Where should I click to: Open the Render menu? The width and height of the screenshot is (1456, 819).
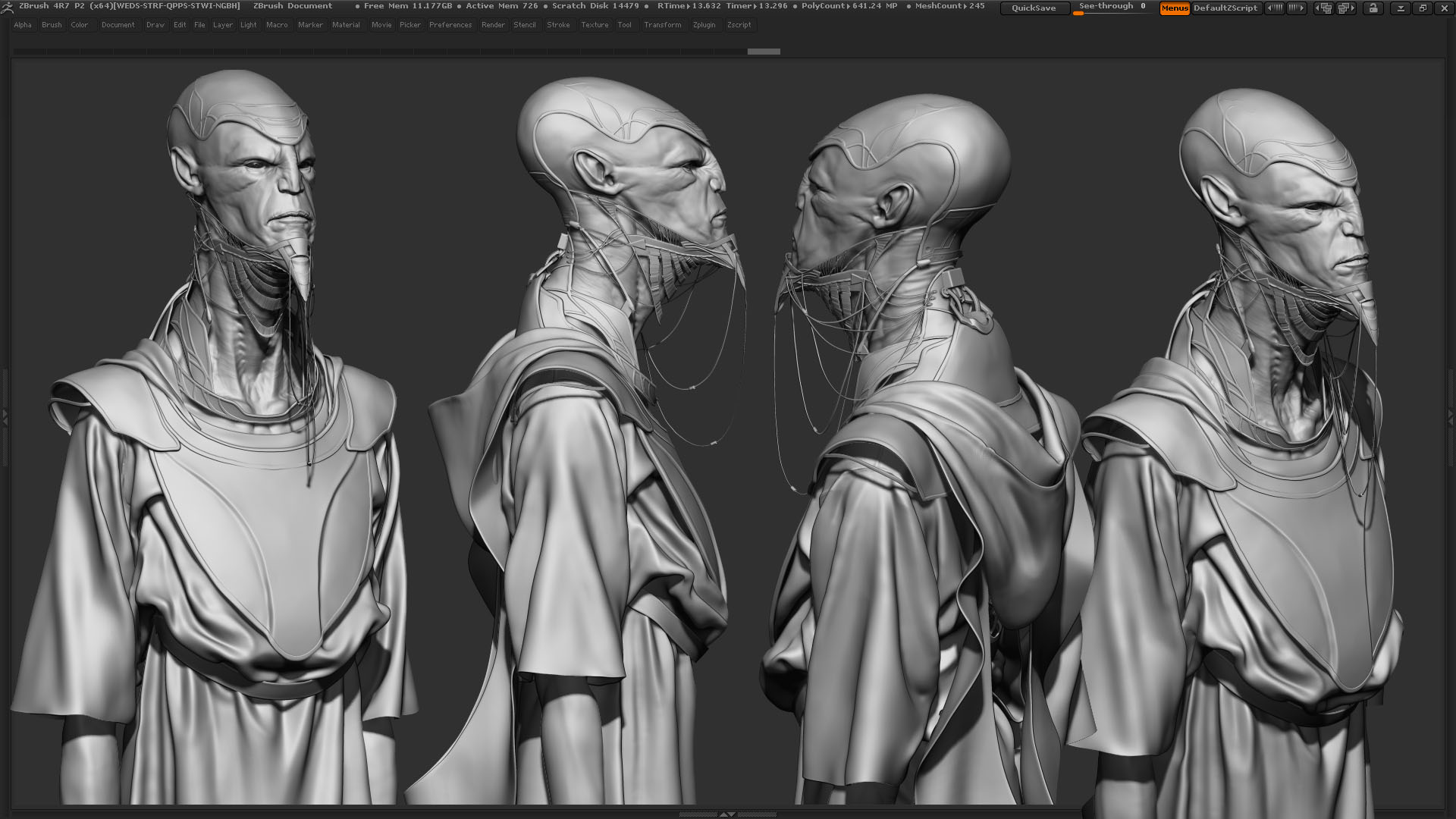pyautogui.click(x=493, y=25)
